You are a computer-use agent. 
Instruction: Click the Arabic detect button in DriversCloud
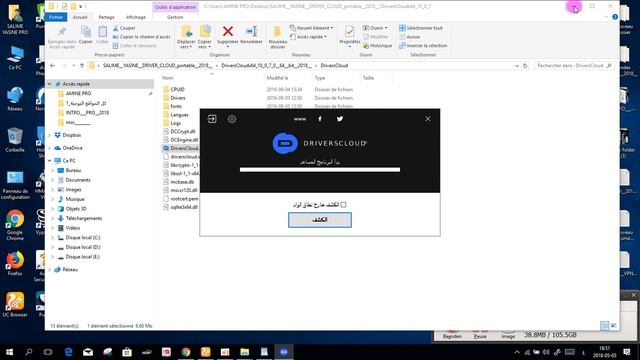coord(320,220)
